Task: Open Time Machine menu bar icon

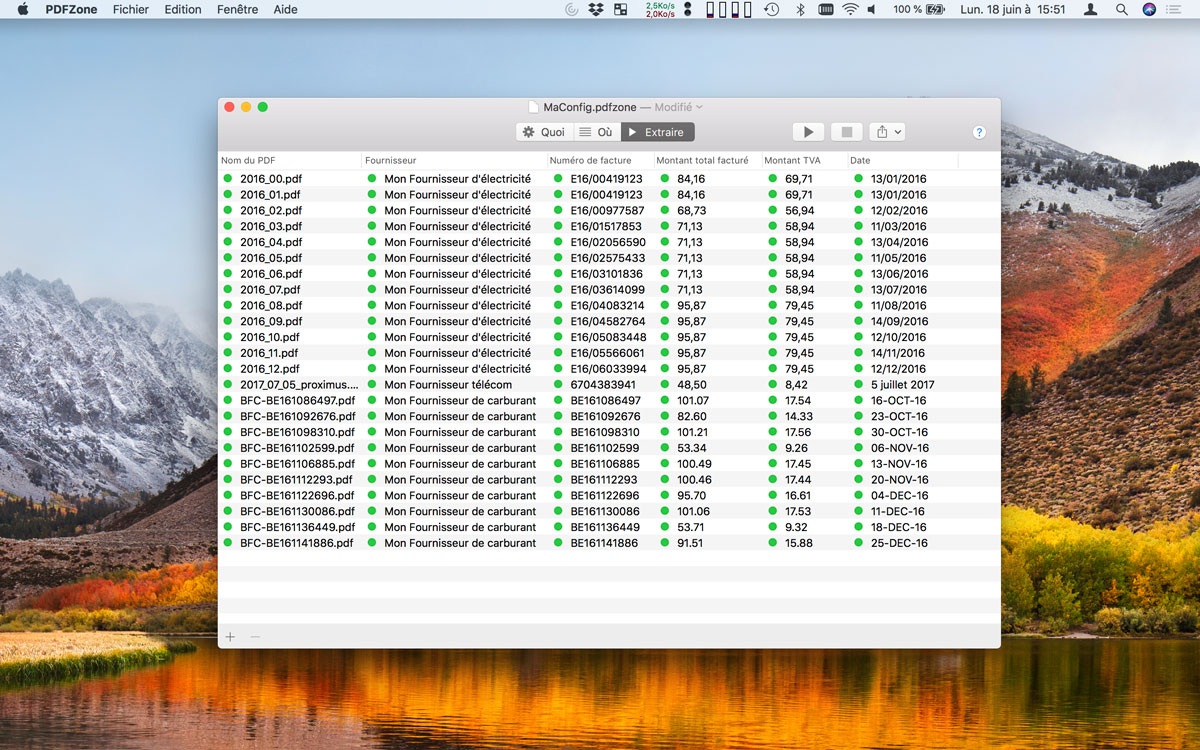Action: pos(771,9)
